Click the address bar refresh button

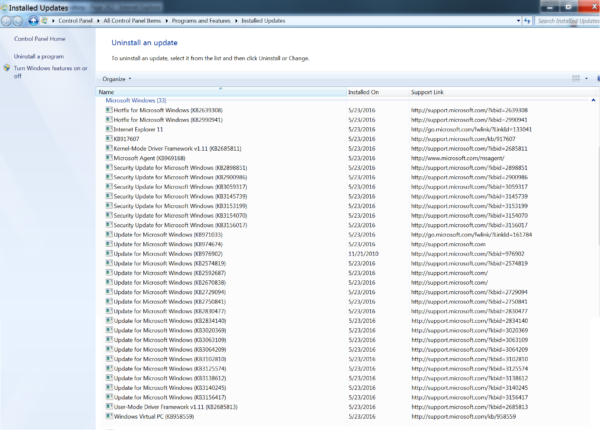coord(527,21)
